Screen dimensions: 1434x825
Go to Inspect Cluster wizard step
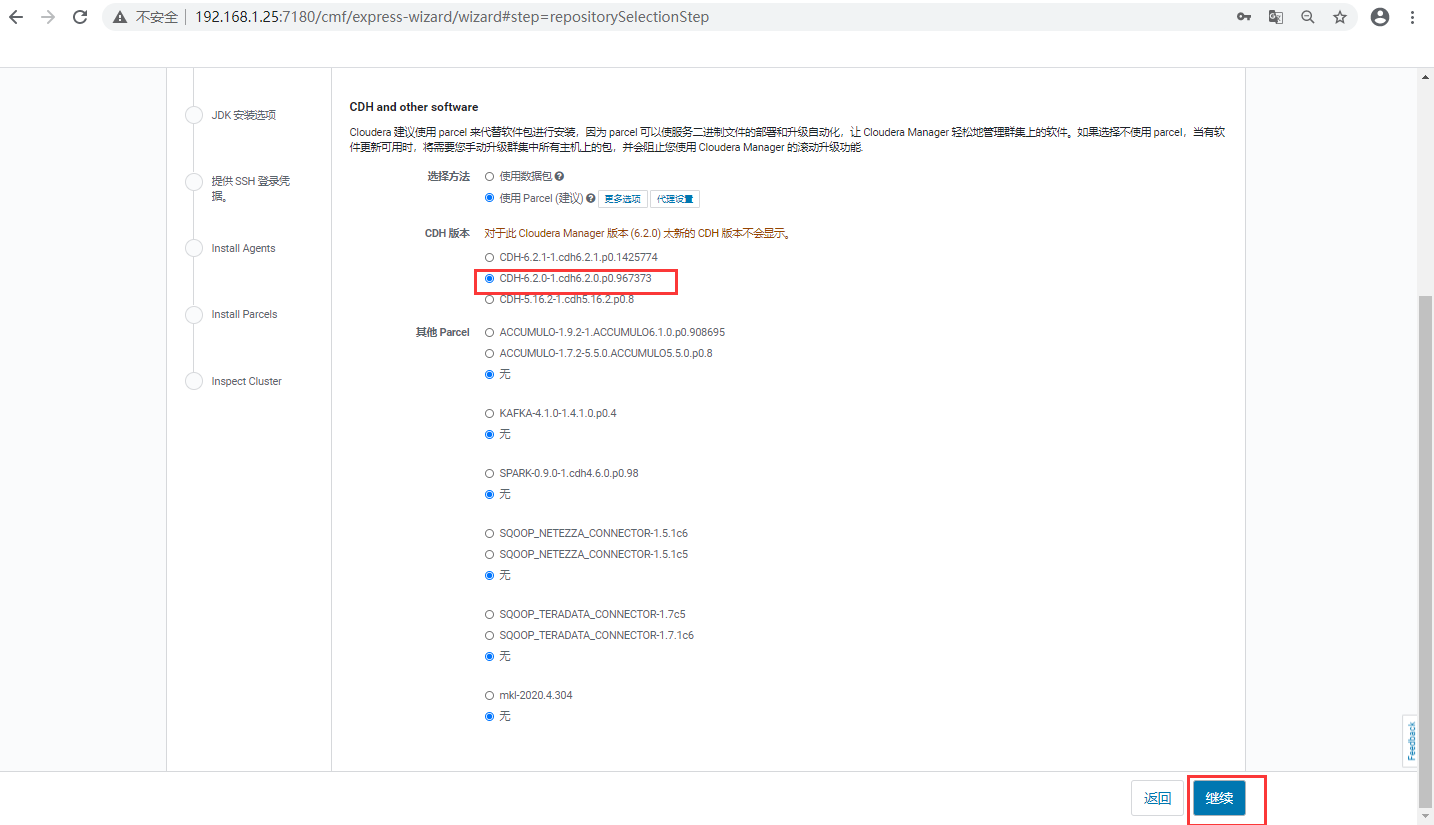[x=246, y=381]
